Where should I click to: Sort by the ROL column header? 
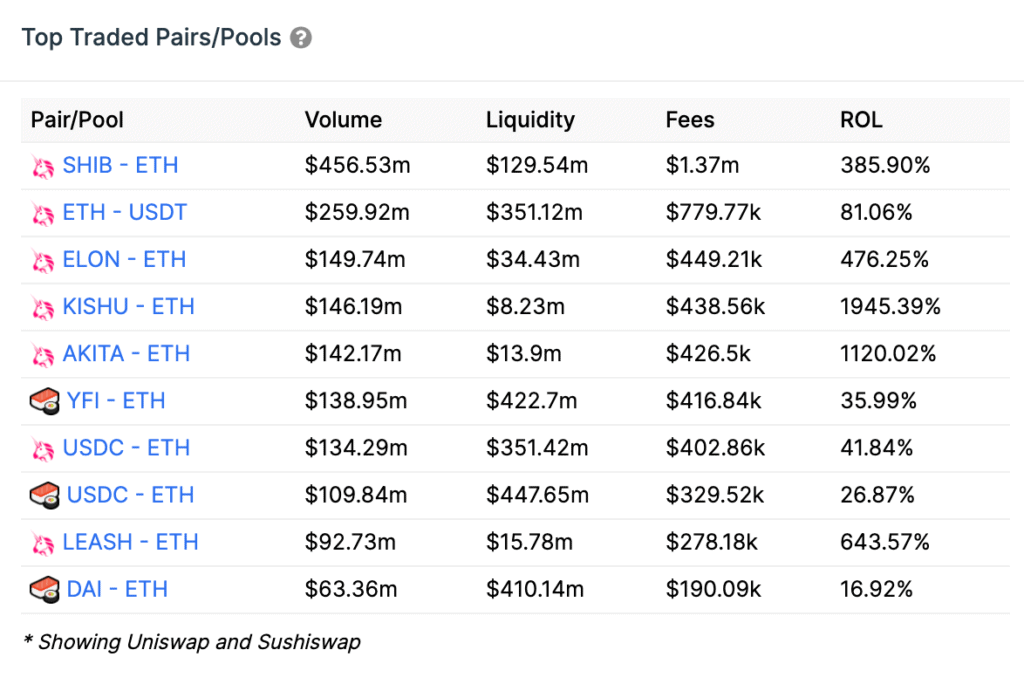861,120
